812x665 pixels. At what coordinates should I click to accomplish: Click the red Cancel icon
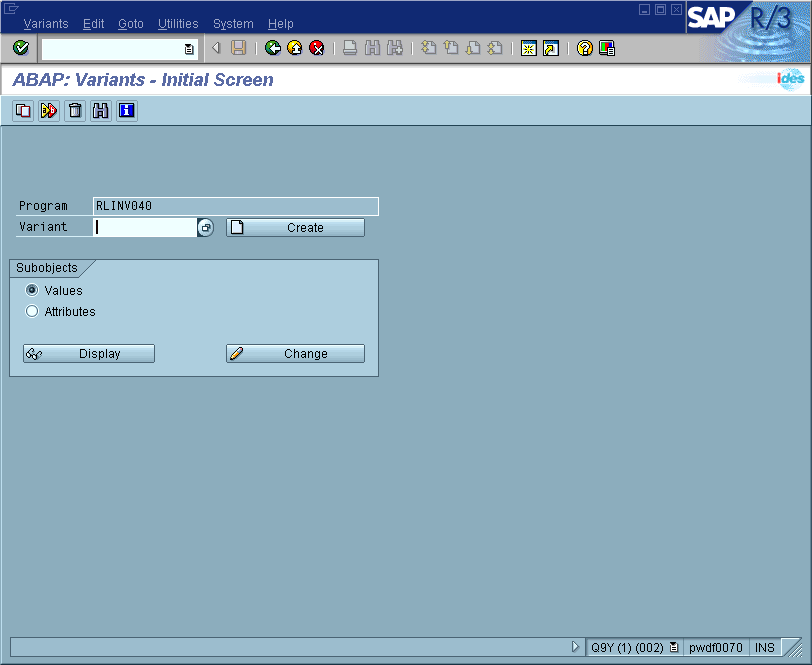tap(317, 48)
